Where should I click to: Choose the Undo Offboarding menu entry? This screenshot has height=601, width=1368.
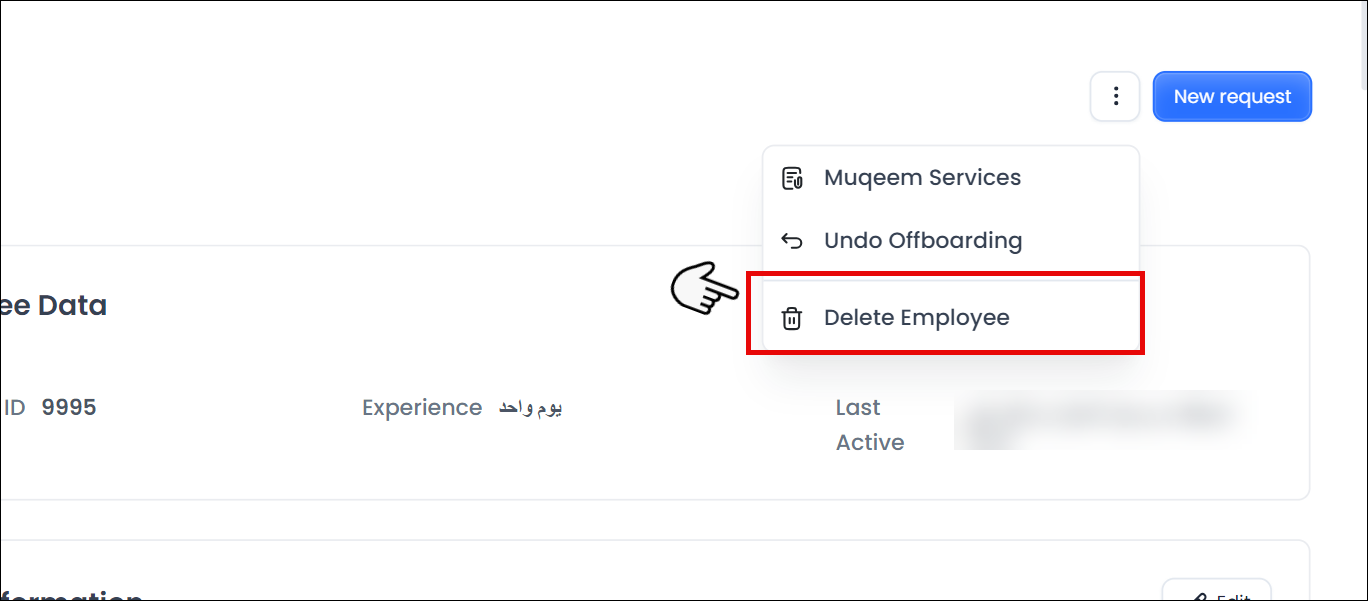pos(922,241)
